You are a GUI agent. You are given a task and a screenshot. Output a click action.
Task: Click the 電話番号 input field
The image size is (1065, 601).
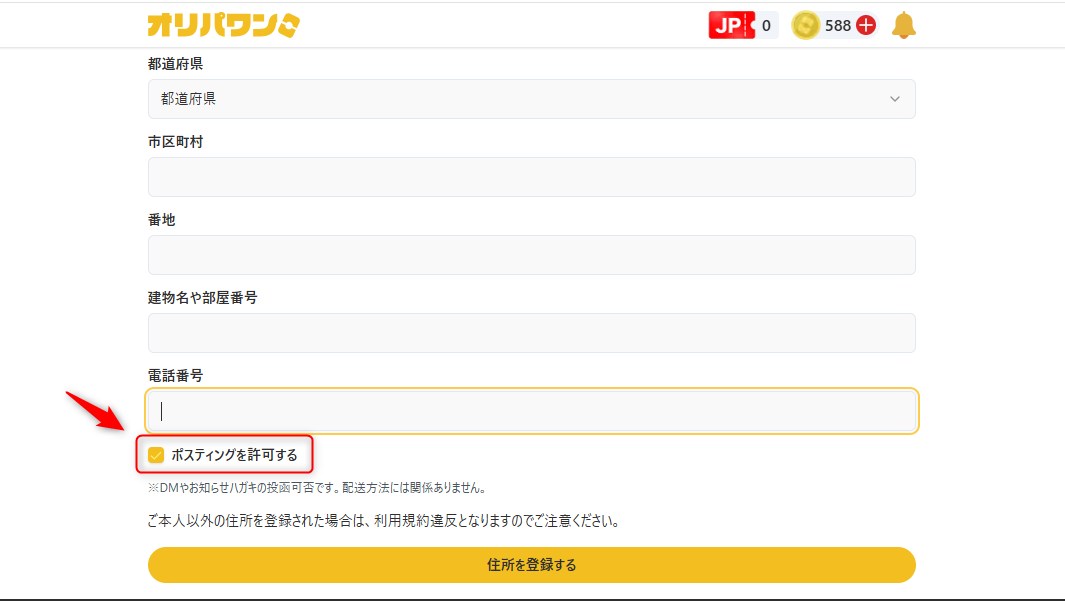(x=531, y=411)
